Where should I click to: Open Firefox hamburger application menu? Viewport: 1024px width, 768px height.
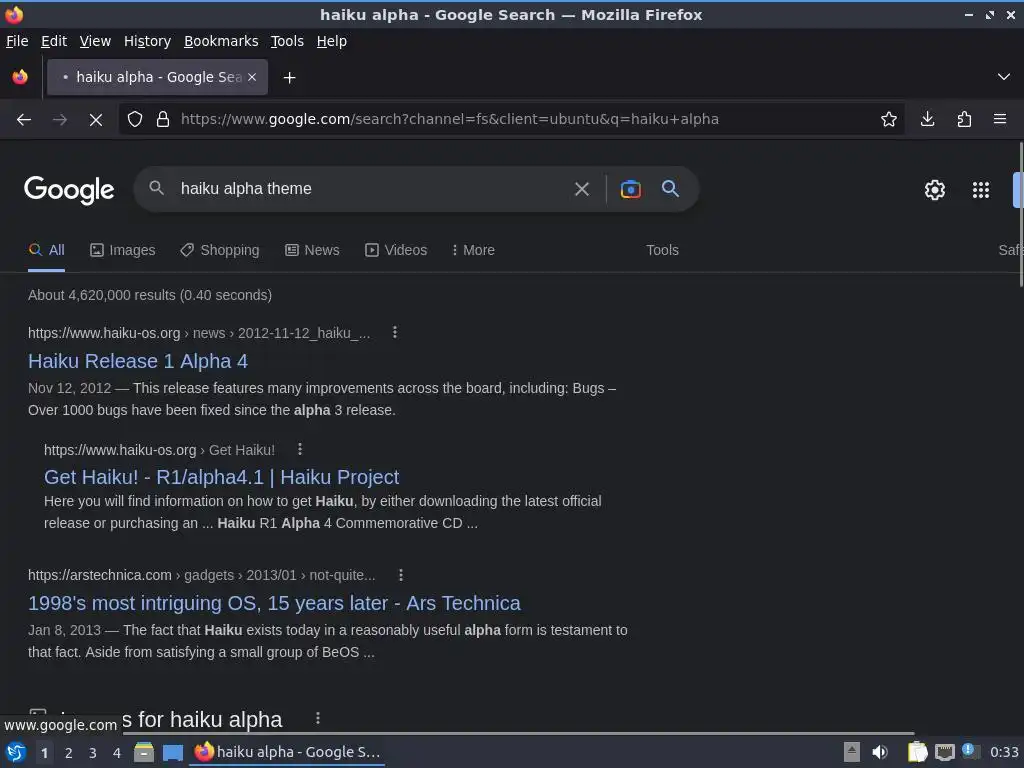[x=1000, y=120]
